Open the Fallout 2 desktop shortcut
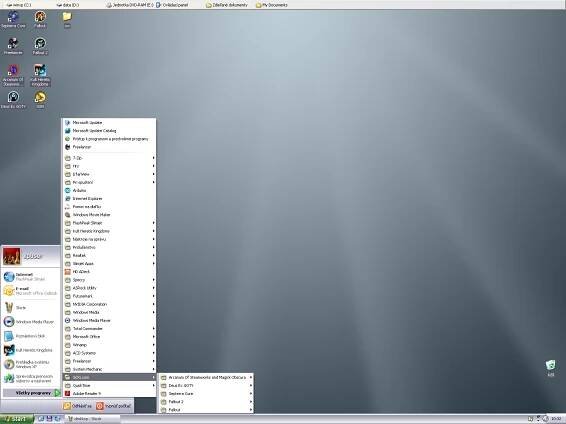 40,46
